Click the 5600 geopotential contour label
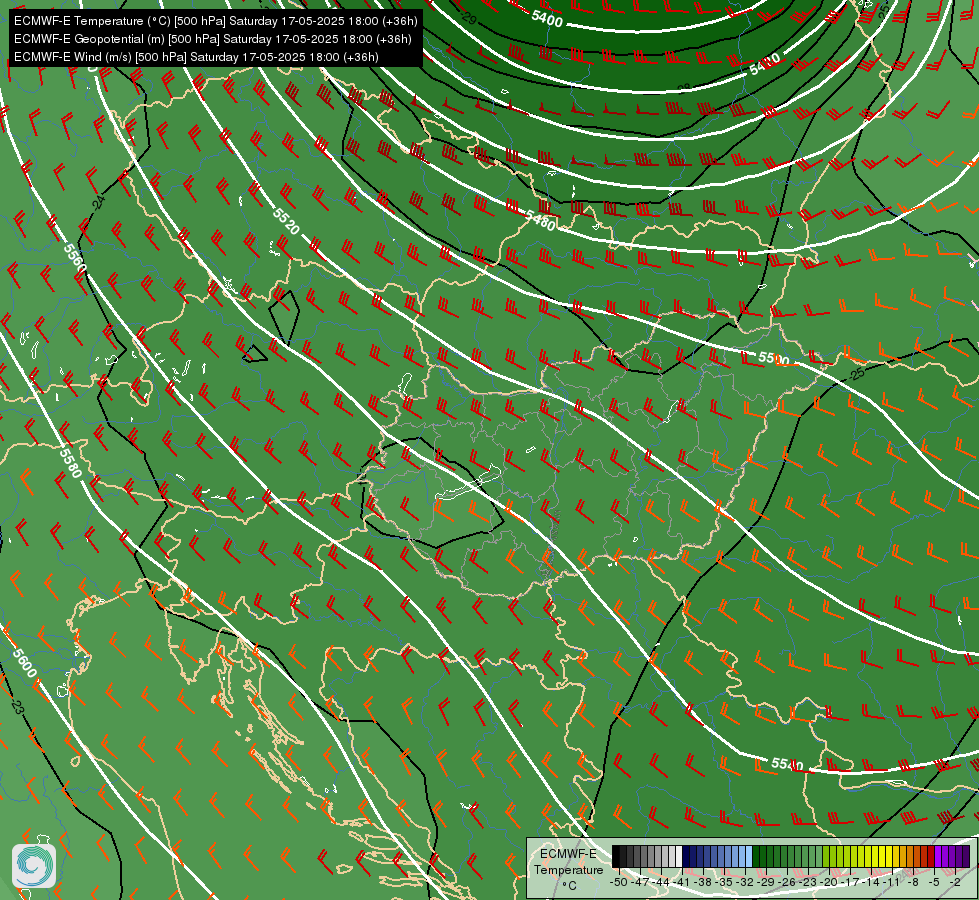 [x=25, y=663]
